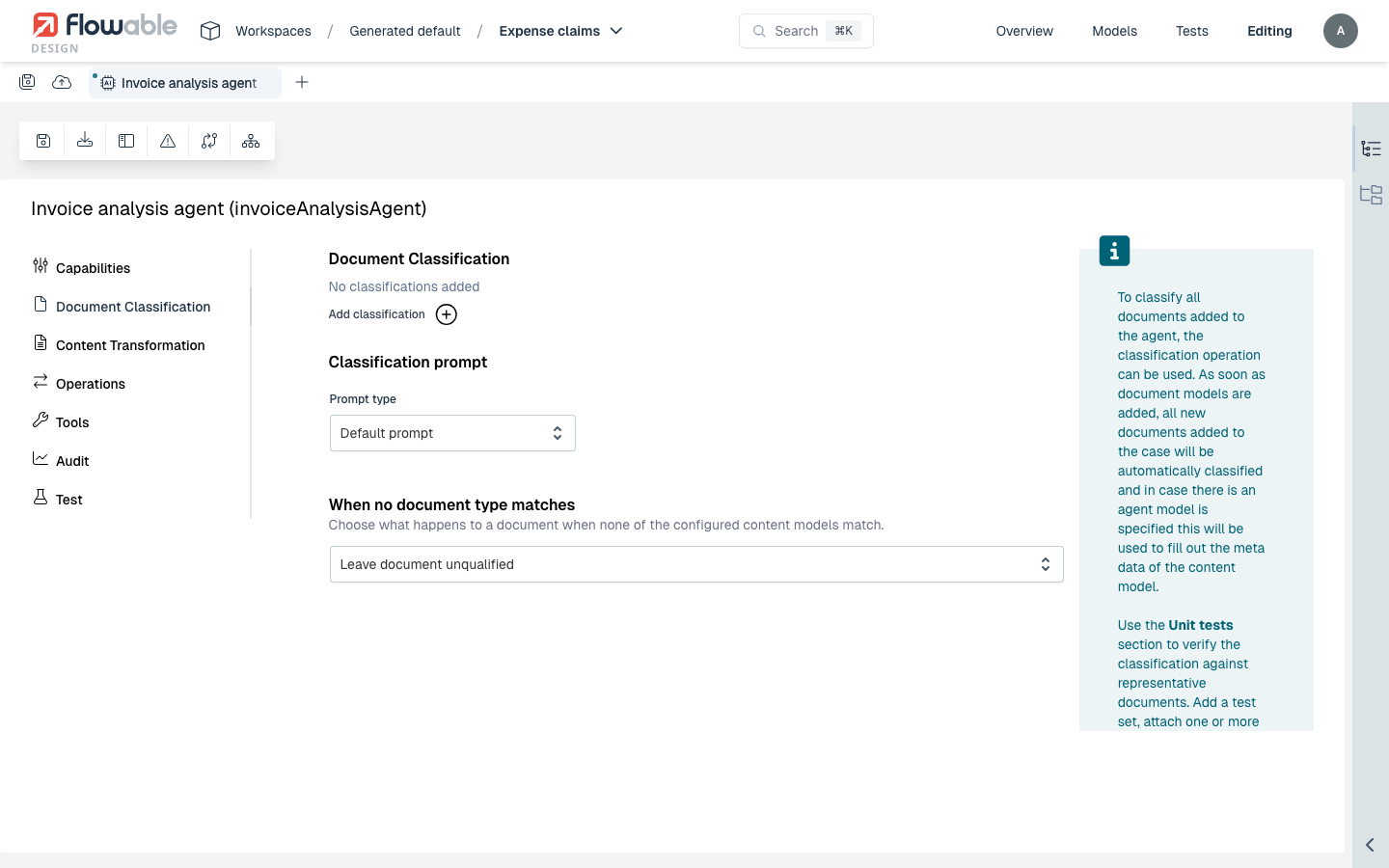This screenshot has height=868, width=1389.
Task: Click the version compare arrows icon
Action: tap(209, 141)
